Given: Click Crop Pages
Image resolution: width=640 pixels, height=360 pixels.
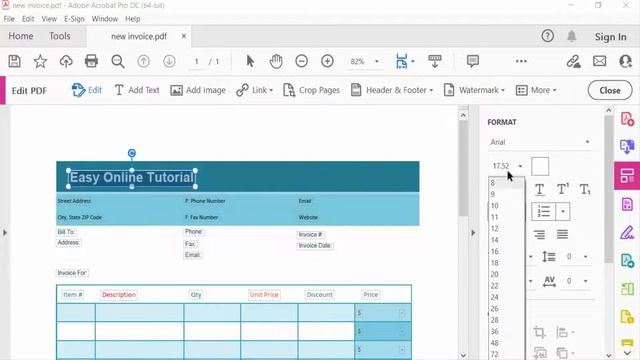Looking at the screenshot, I should (x=311, y=90).
